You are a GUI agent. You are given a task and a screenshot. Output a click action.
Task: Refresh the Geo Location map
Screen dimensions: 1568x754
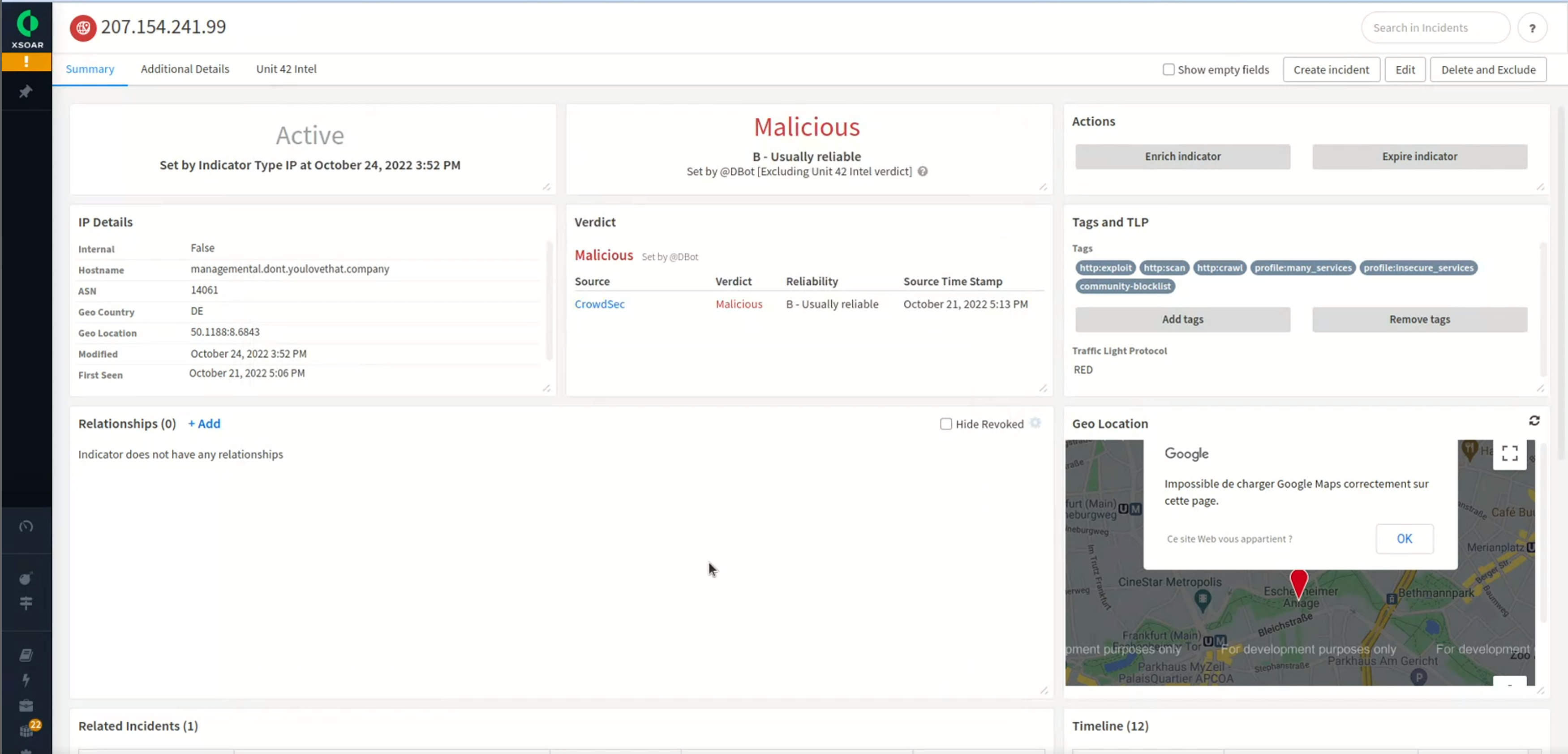1534,420
